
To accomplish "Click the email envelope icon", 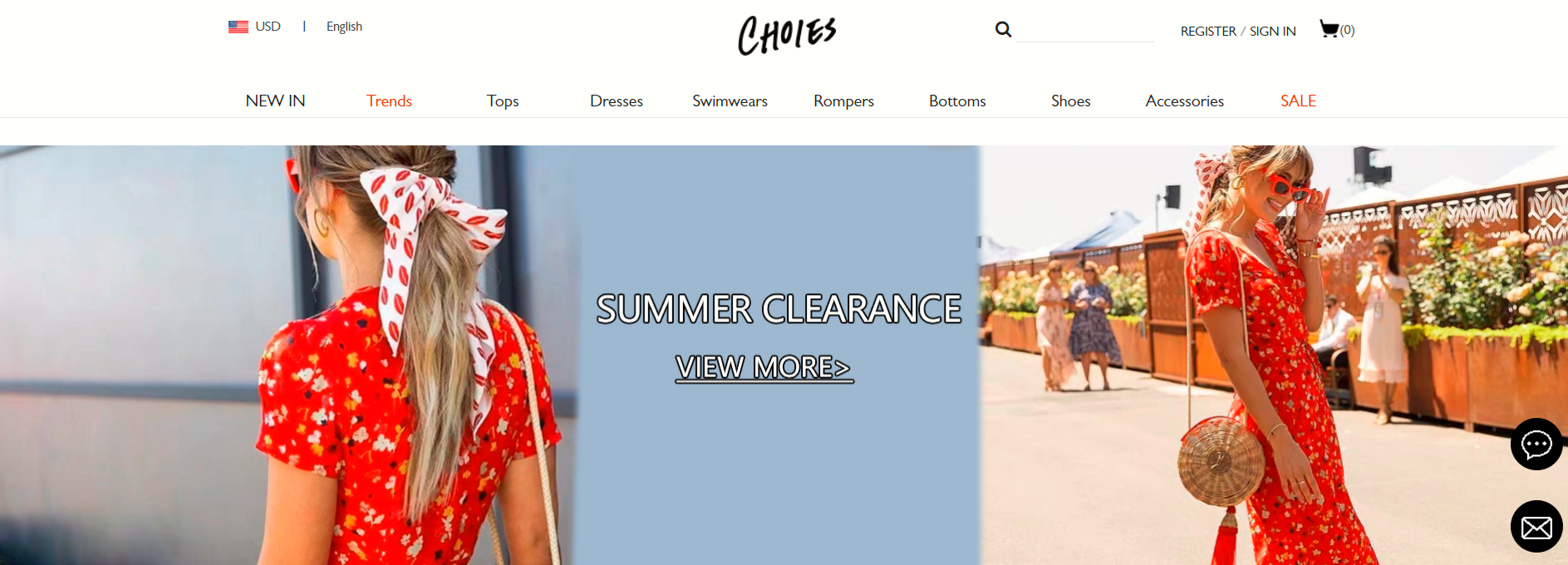I will [x=1536, y=527].
